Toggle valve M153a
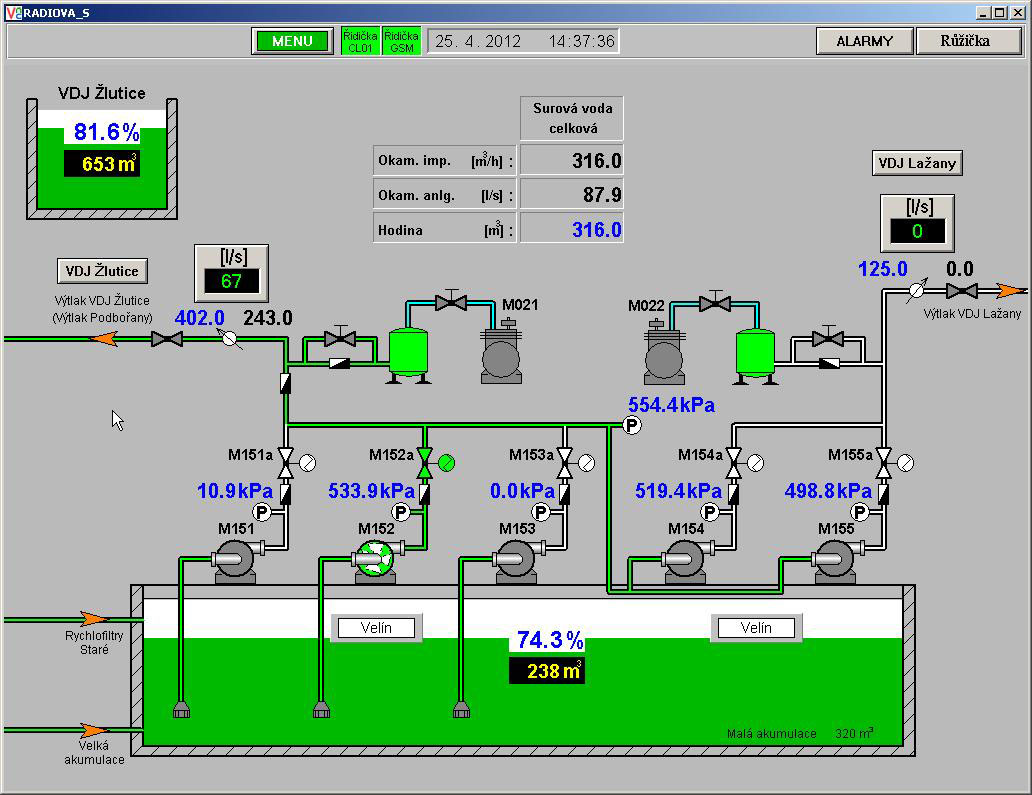Screen dimensions: 1032x795 click(x=565, y=462)
